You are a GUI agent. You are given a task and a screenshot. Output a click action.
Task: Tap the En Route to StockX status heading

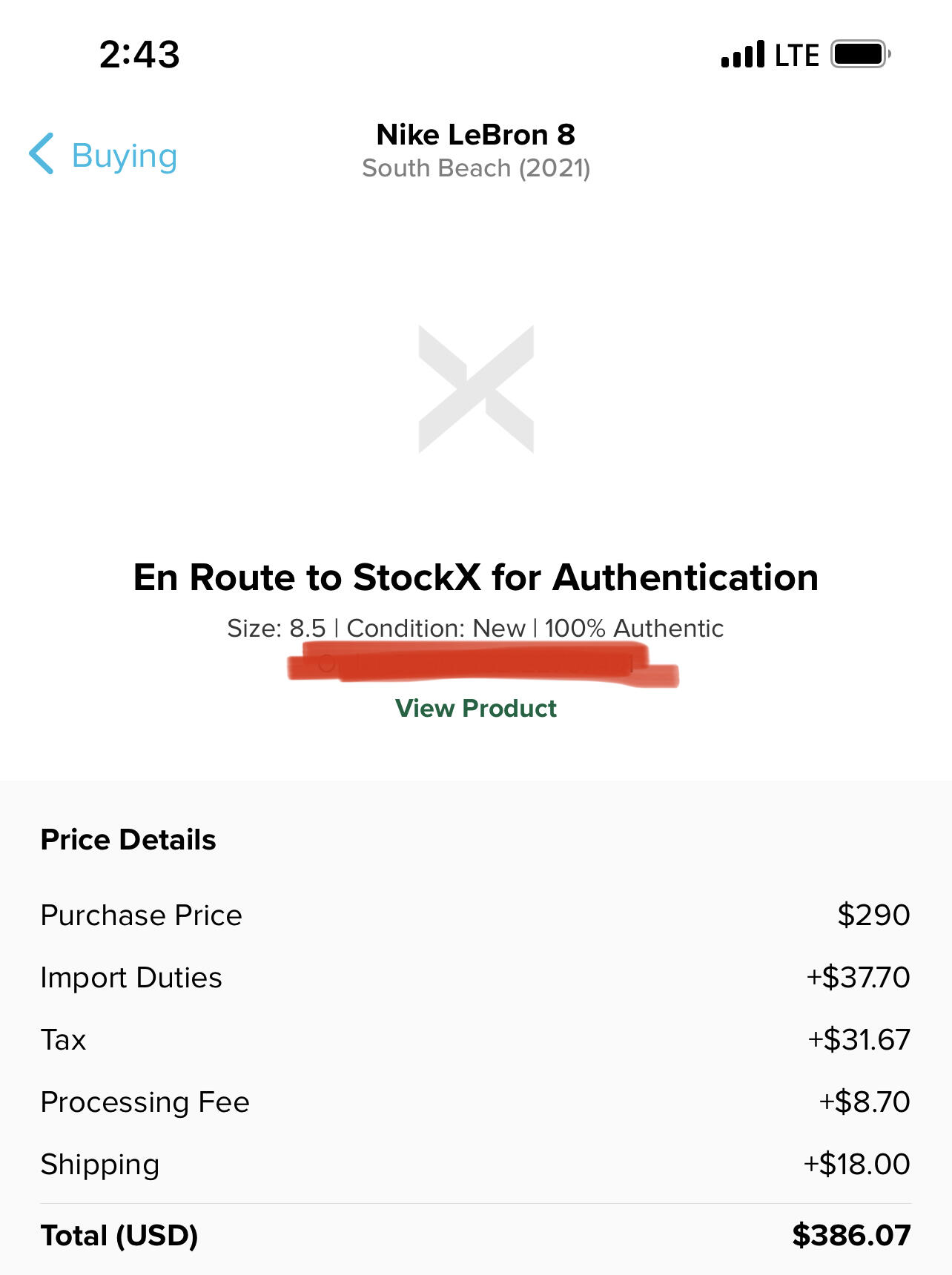(x=476, y=577)
